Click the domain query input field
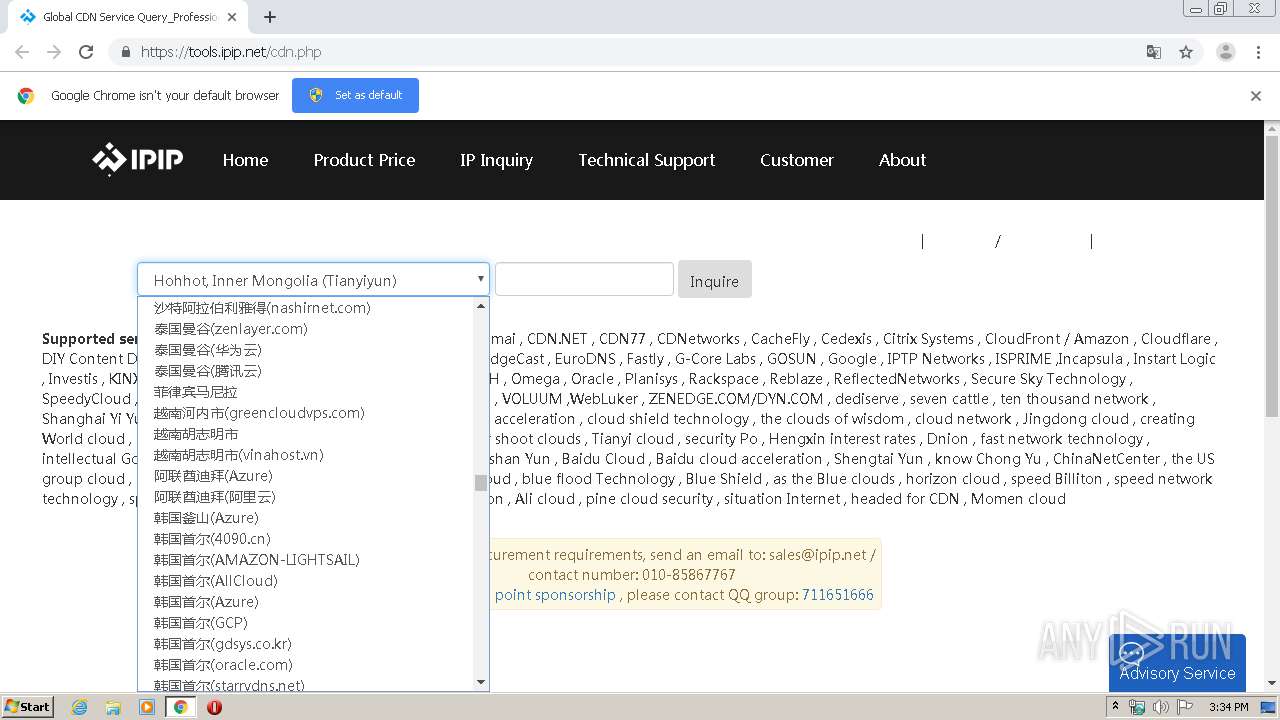 [x=584, y=279]
